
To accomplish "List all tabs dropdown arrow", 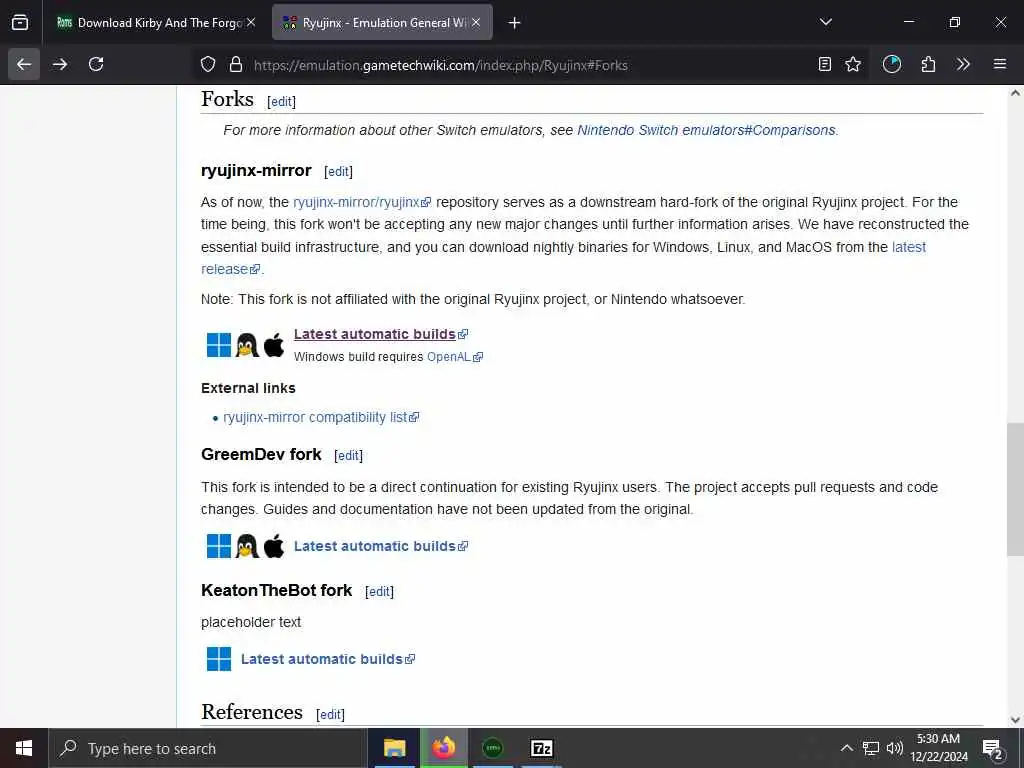I will pos(826,22).
